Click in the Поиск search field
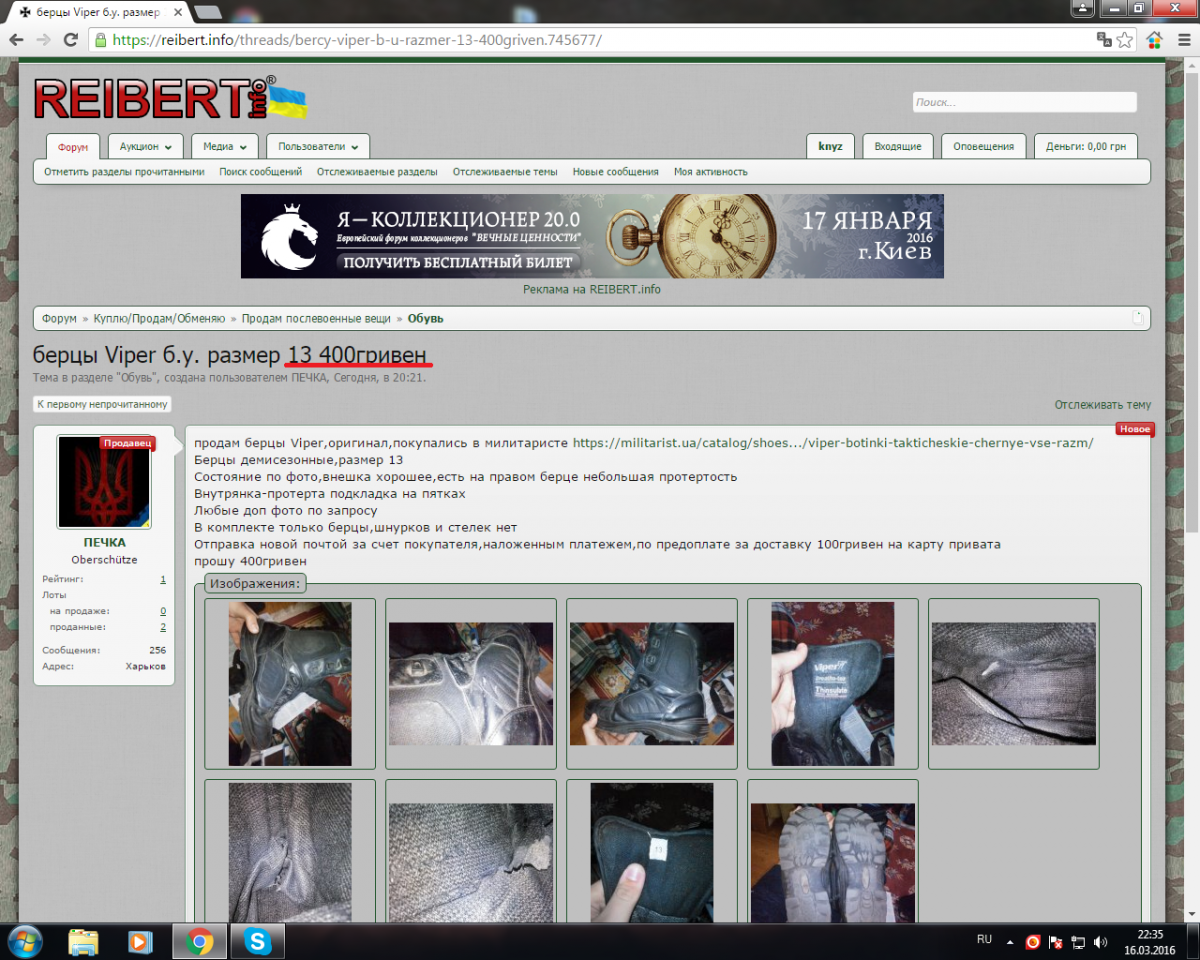Viewport: 1200px width, 960px height. click(x=1024, y=102)
